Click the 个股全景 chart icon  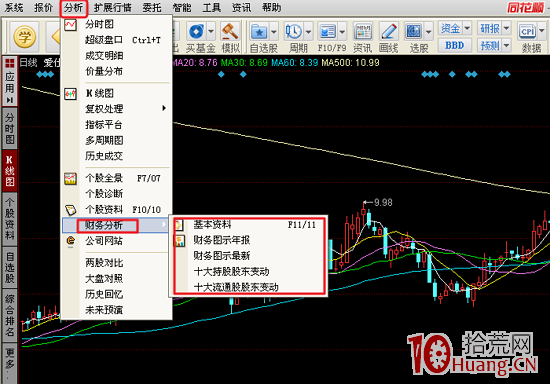click(x=71, y=178)
